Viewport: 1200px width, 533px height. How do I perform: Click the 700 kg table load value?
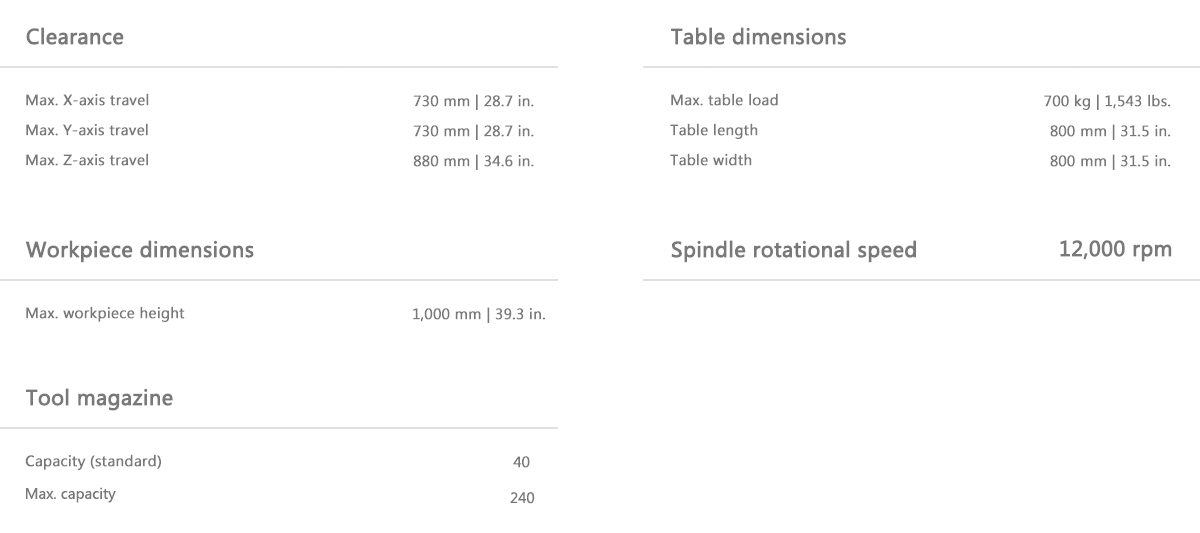(1107, 101)
